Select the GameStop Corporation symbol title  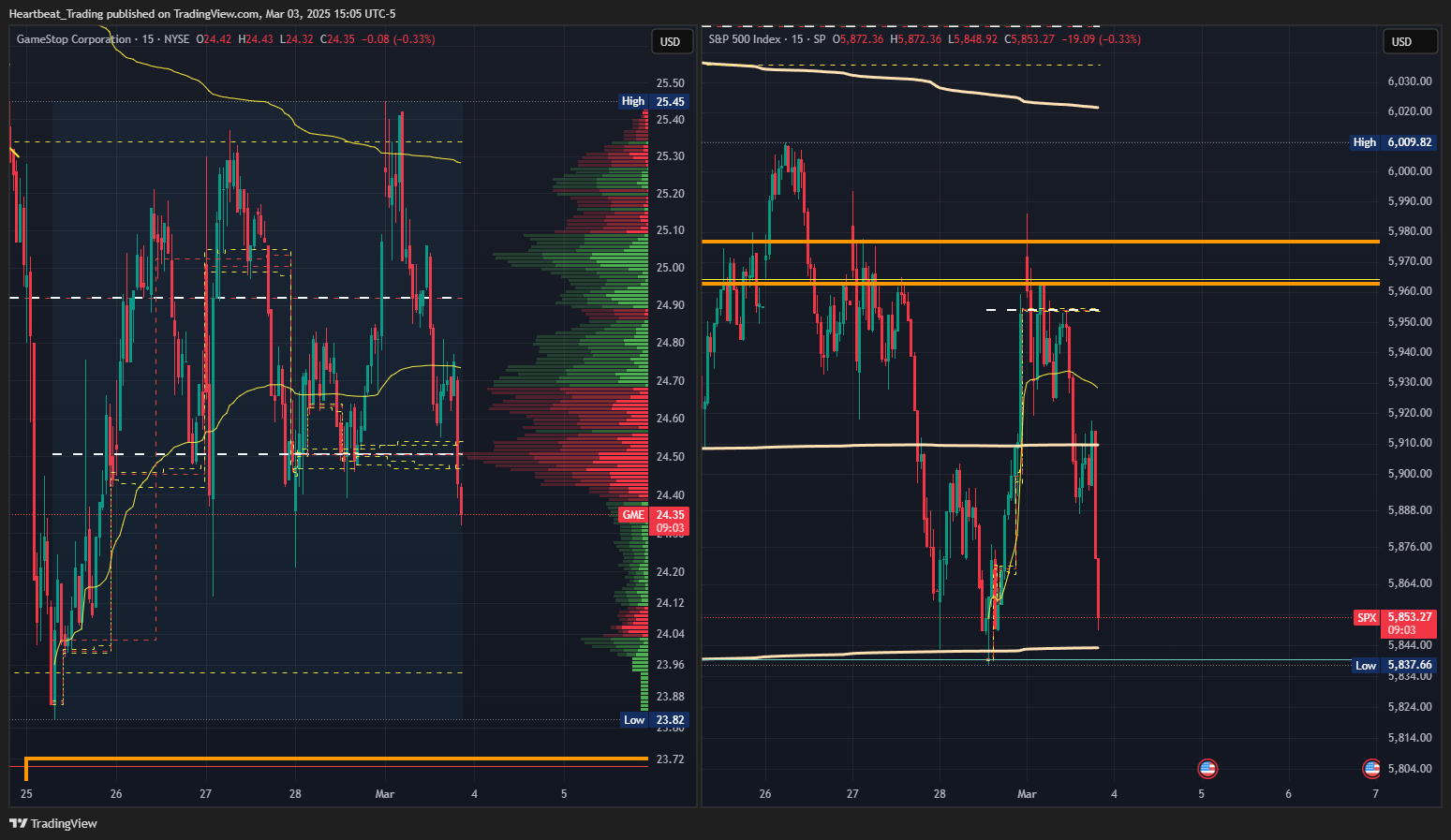point(74,39)
